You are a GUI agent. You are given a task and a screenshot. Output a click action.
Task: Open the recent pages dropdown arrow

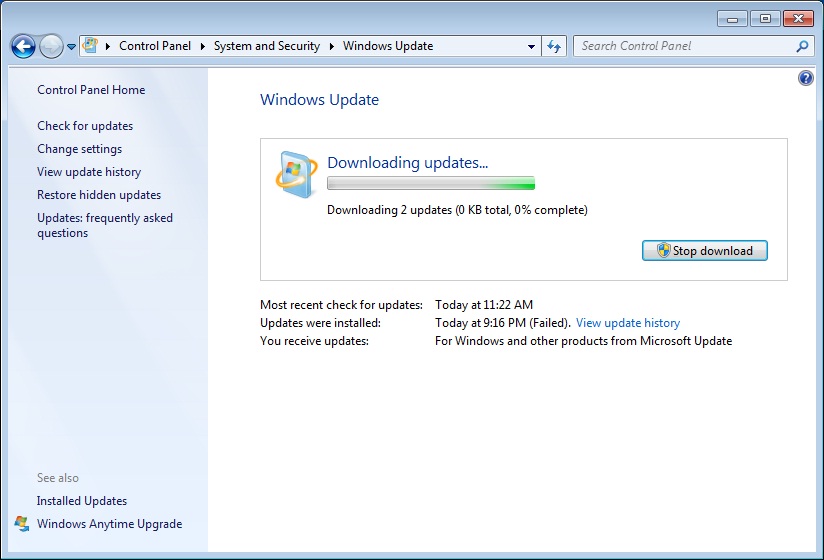click(x=71, y=47)
